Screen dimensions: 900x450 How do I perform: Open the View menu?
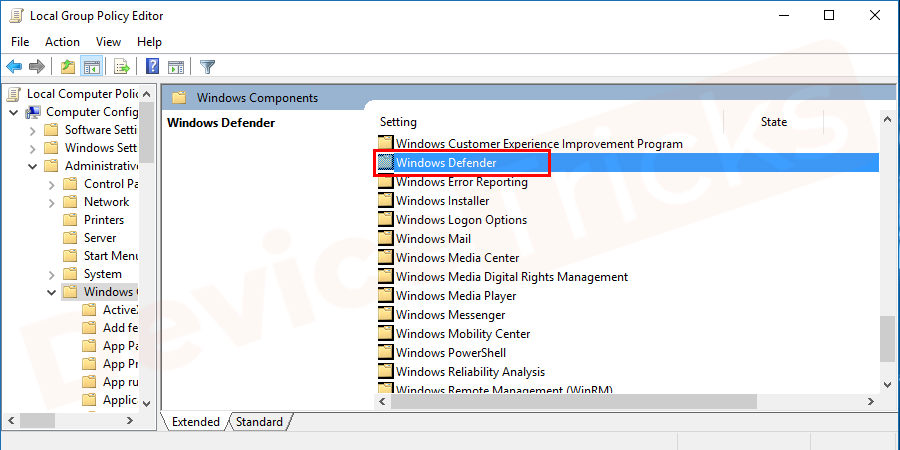coord(108,42)
